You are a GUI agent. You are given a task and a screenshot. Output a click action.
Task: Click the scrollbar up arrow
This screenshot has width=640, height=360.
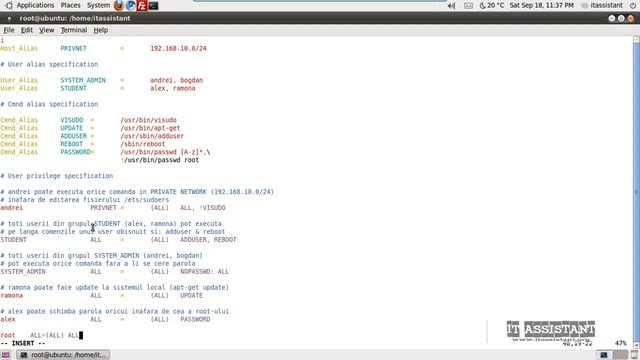click(636, 39)
